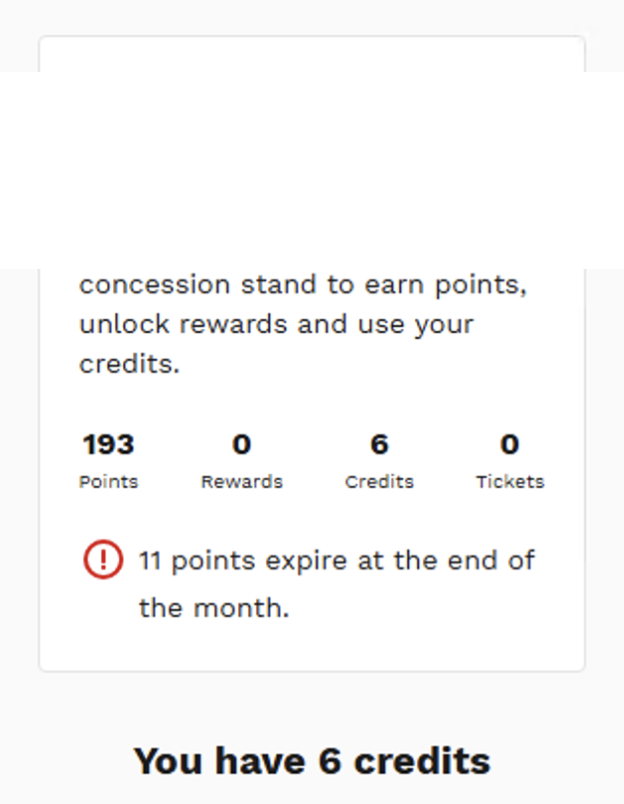The height and width of the screenshot is (804, 624).
Task: Click the word 'concession' in the description
Action: [x=154, y=285]
